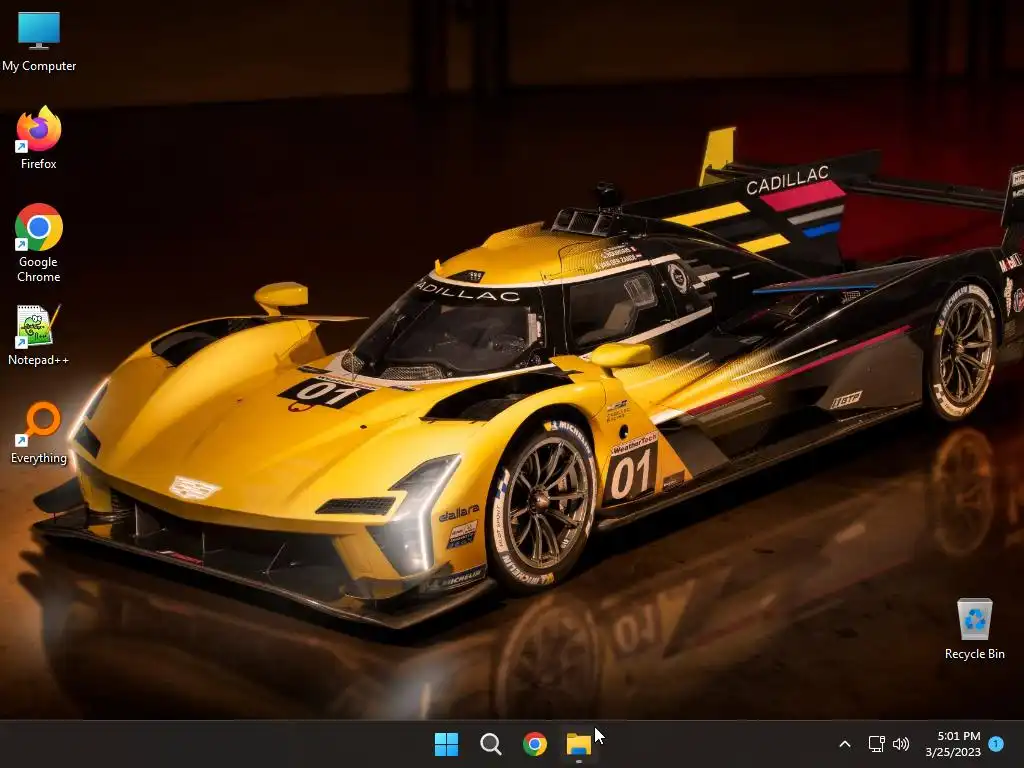Open network status in system tray
Screen dimensions: 1024x768
[x=876, y=744]
